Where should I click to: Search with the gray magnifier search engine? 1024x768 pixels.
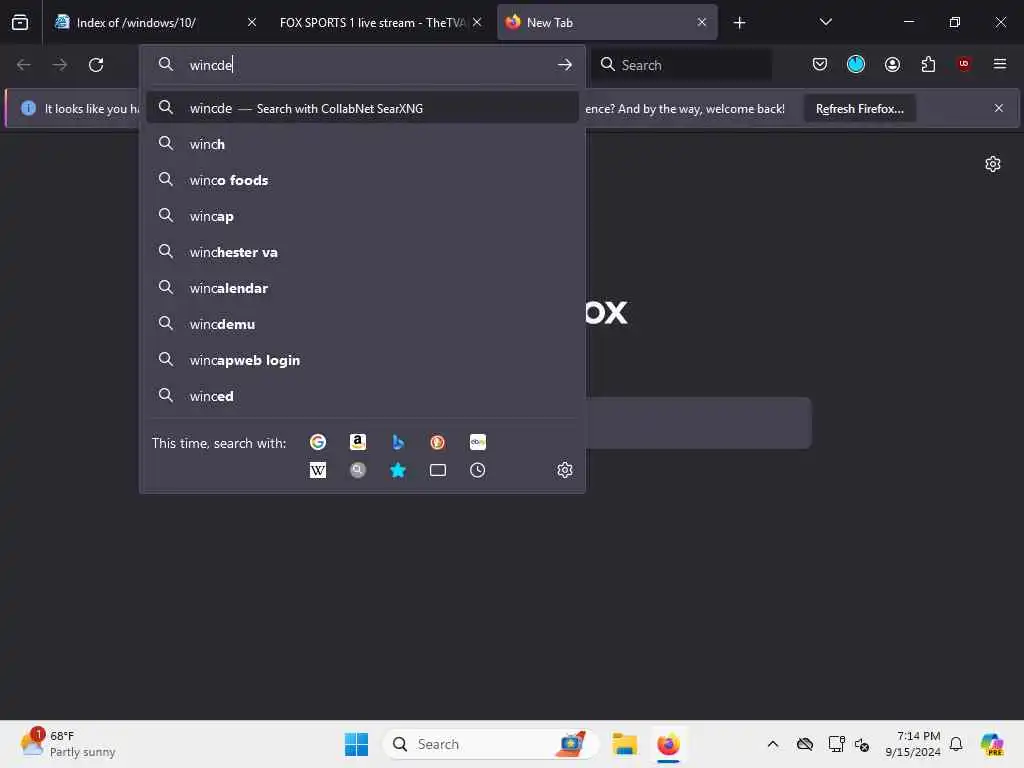click(357, 470)
